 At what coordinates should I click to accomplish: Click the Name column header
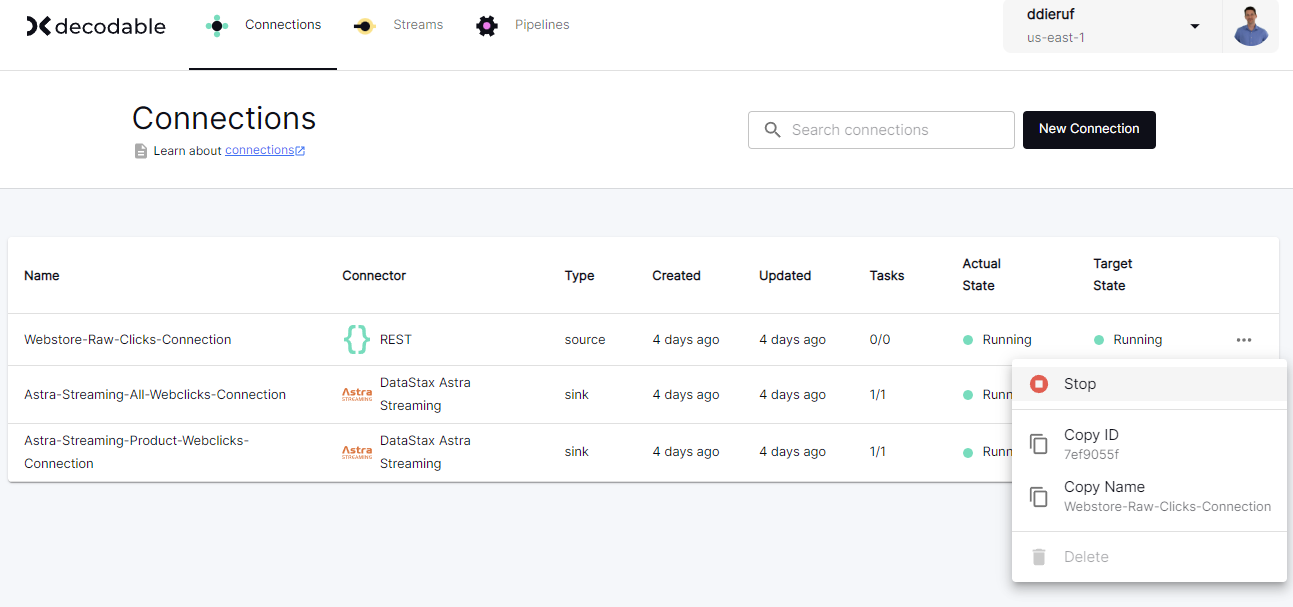point(41,276)
